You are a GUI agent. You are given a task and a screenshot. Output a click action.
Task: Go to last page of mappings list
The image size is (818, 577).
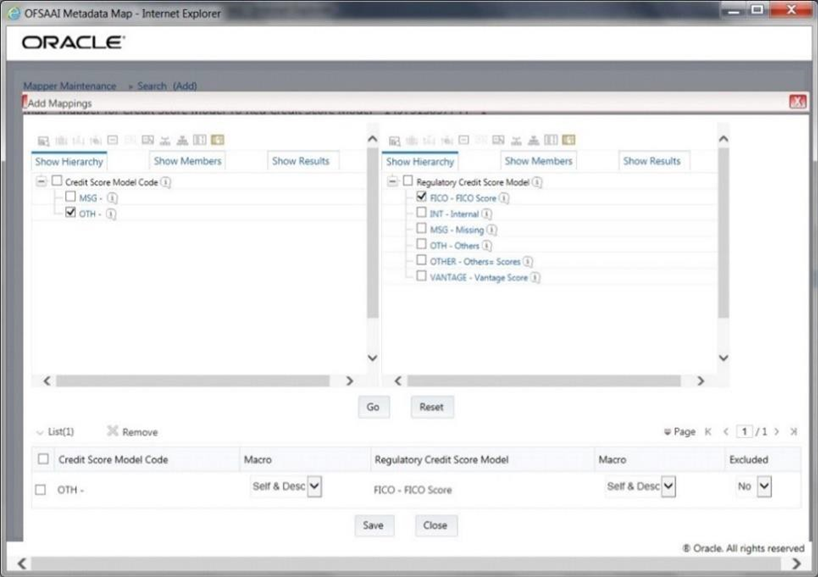click(x=793, y=431)
